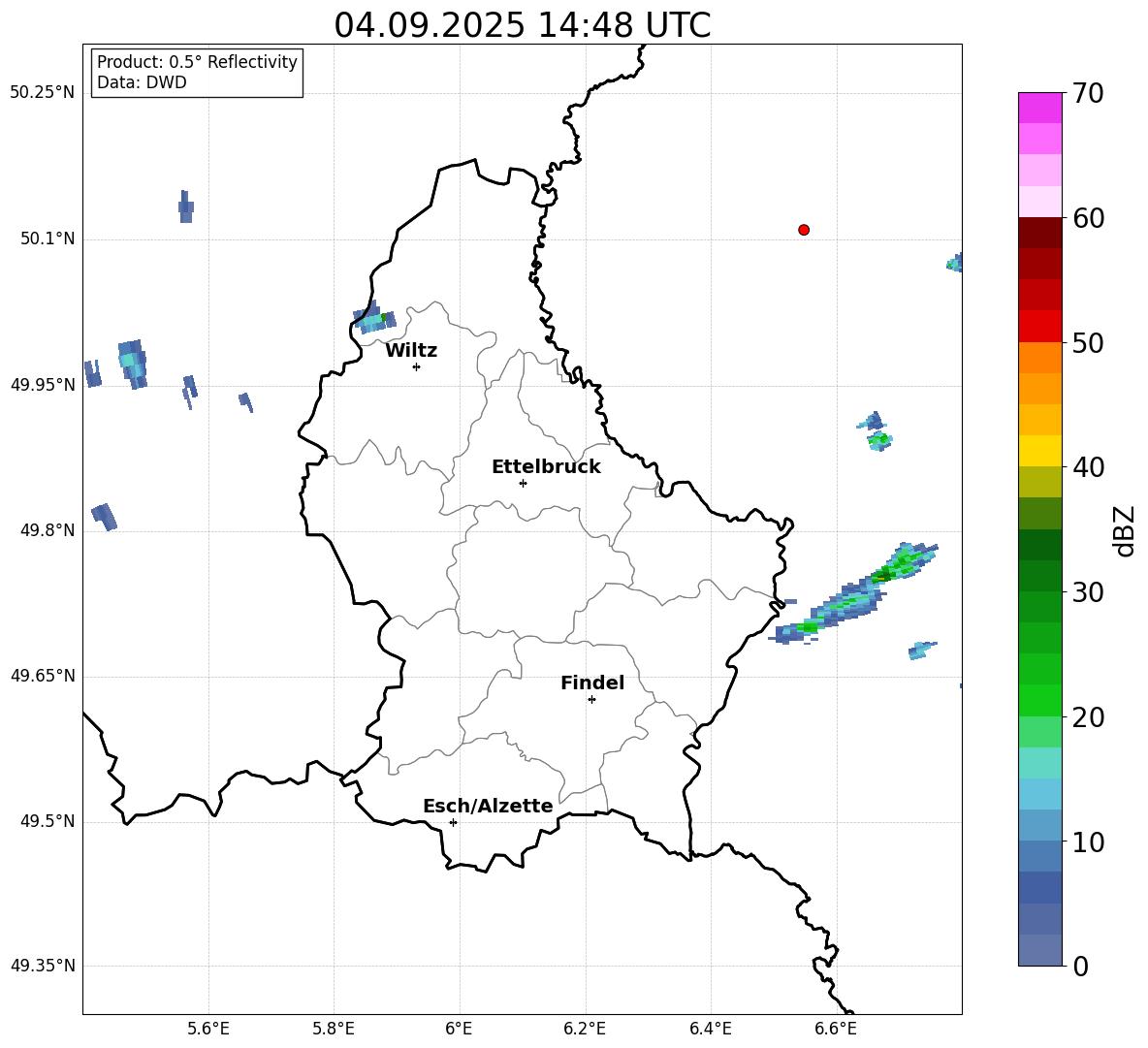Click the 49.35°N latitude label
Image resolution: width=1148 pixels, height=1048 pixels.
(43, 966)
